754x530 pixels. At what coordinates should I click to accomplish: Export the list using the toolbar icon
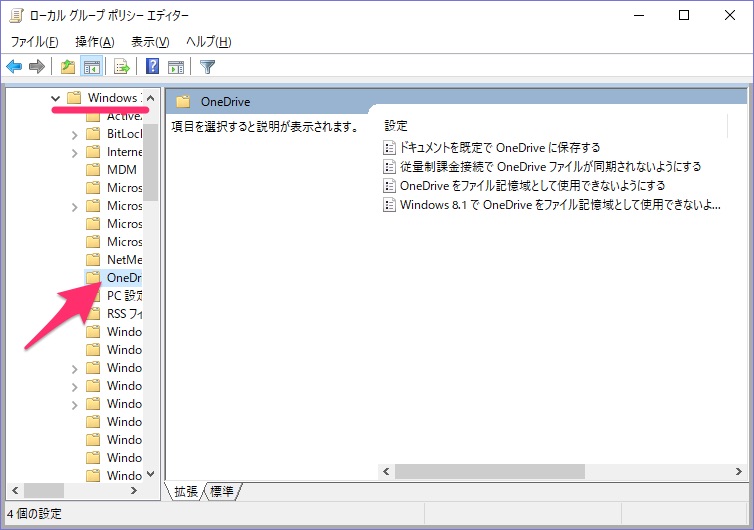(x=122, y=66)
